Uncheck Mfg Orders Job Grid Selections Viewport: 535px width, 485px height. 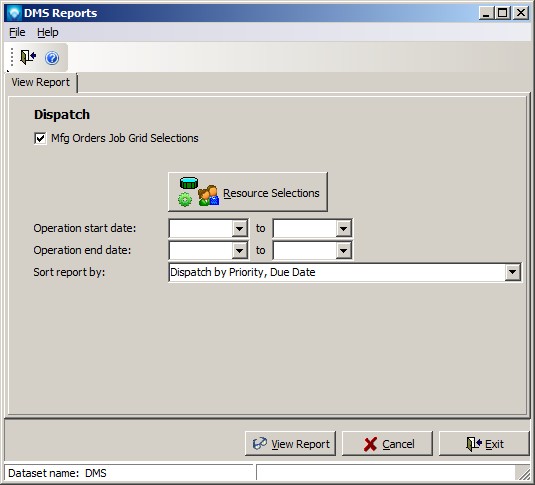40,138
